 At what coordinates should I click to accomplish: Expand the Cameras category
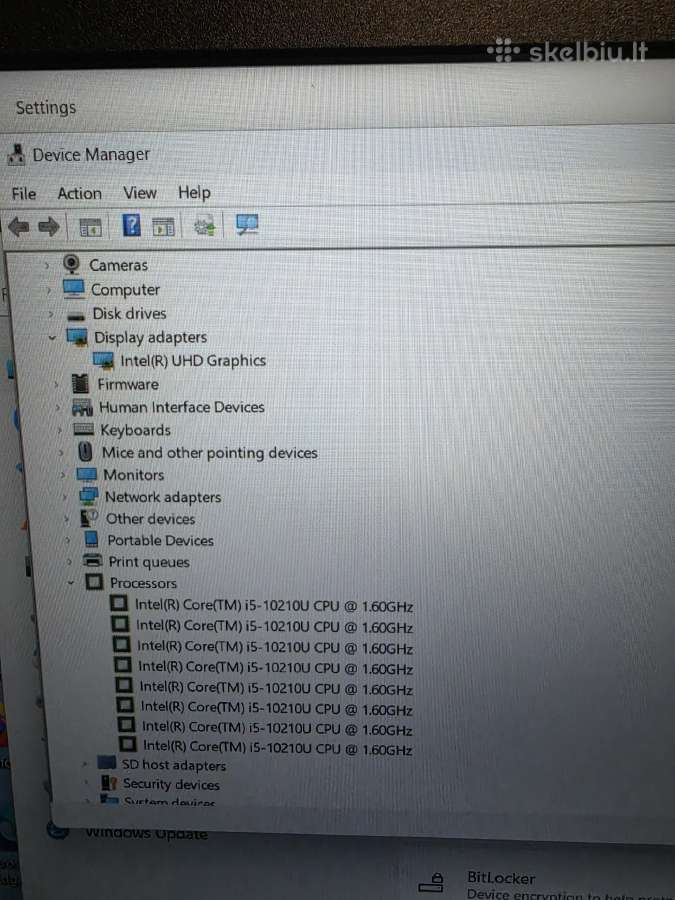pyautogui.click(x=47, y=265)
